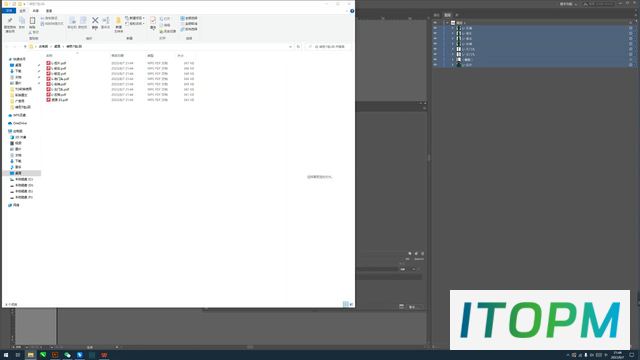Open the address bar history dropdown

290,47
